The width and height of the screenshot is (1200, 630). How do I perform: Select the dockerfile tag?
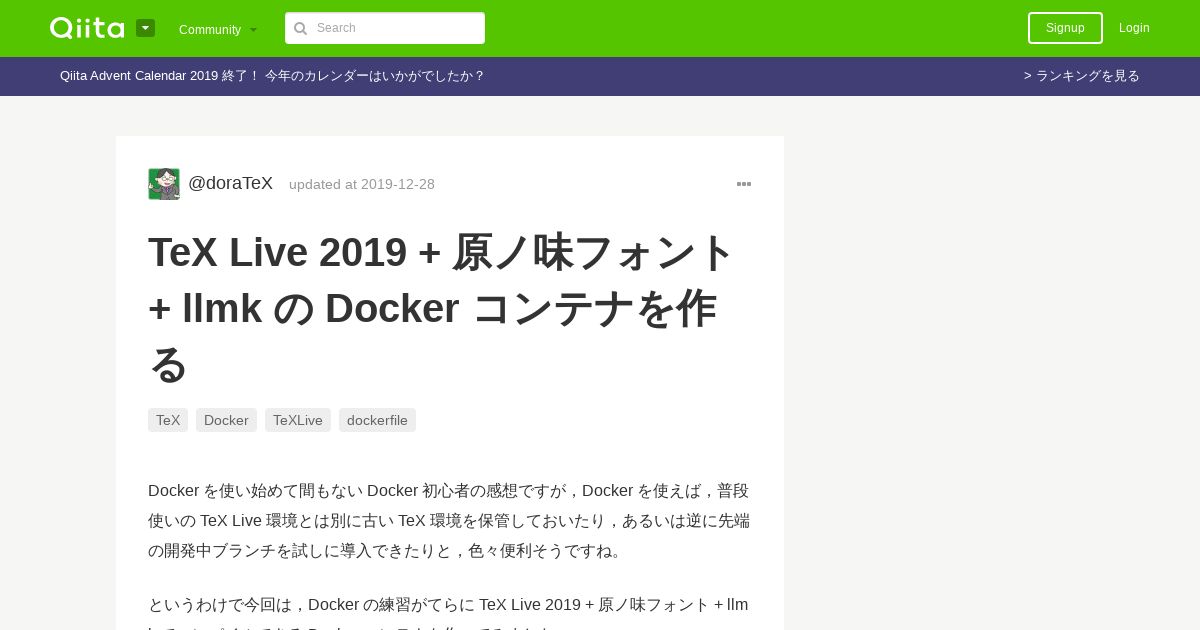tap(377, 420)
